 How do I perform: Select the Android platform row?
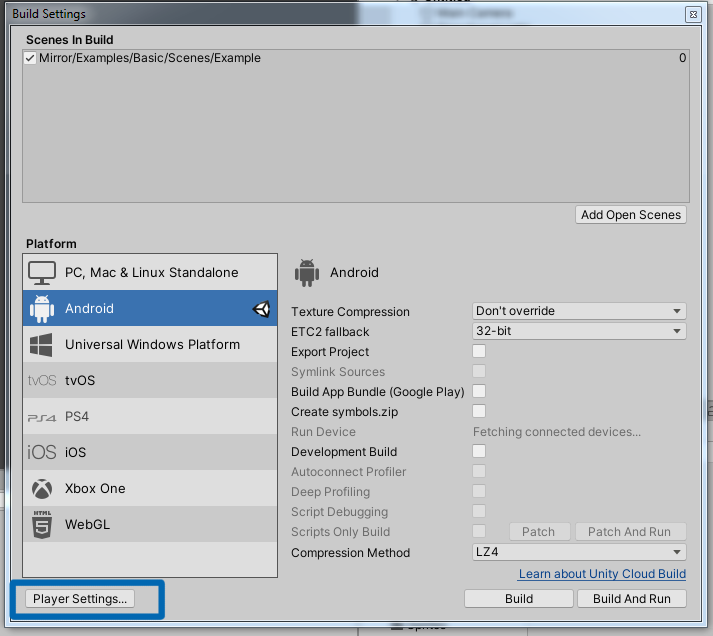[150, 309]
